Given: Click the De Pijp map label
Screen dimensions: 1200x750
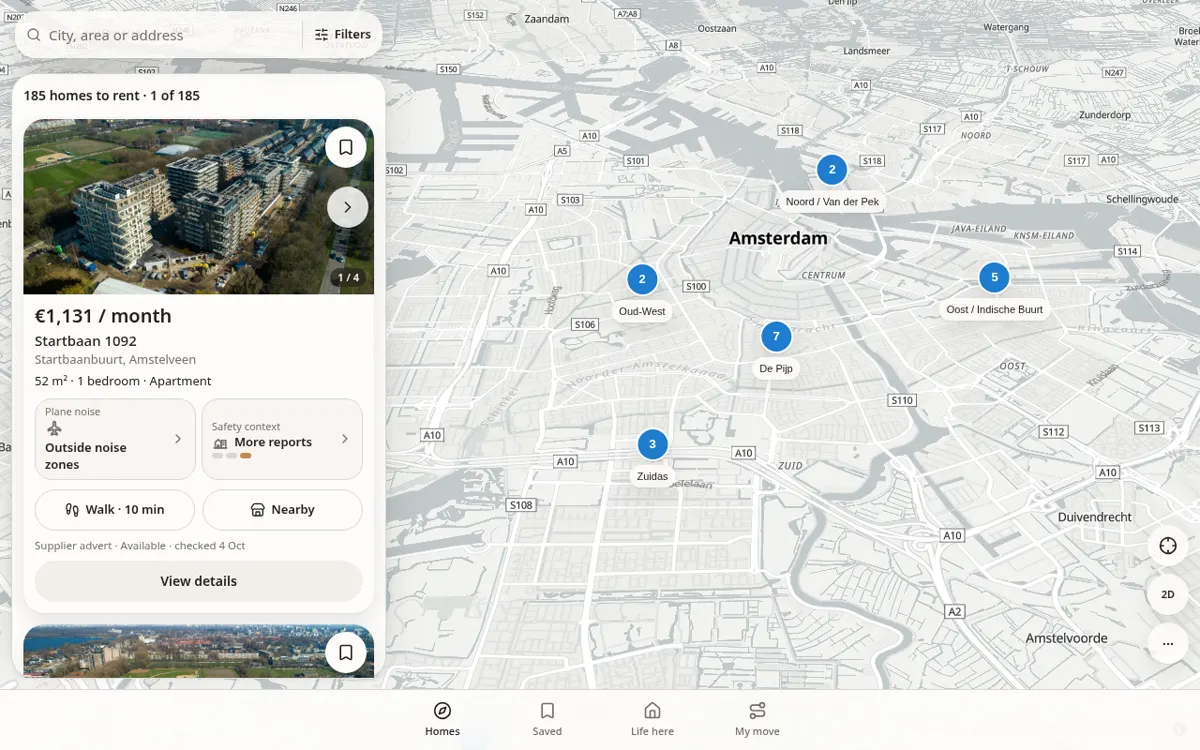Looking at the screenshot, I should tap(776, 369).
